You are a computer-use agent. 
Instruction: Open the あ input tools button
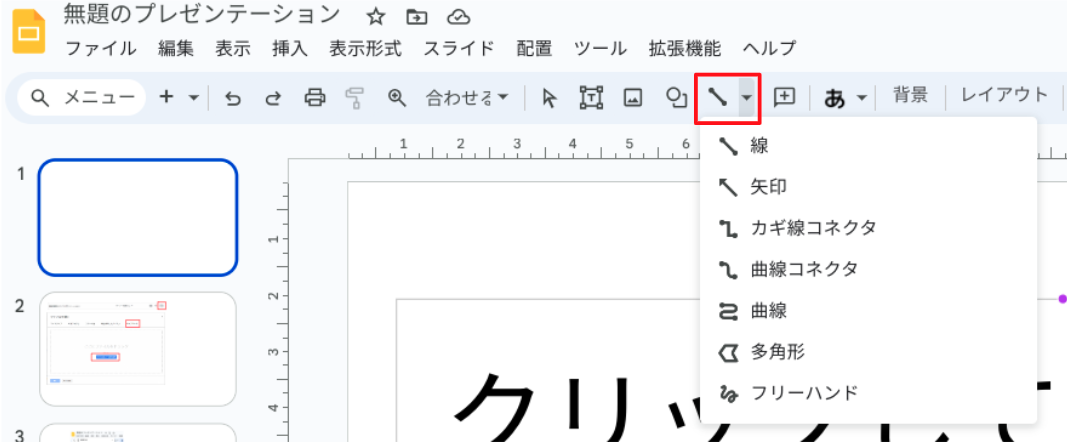834,99
